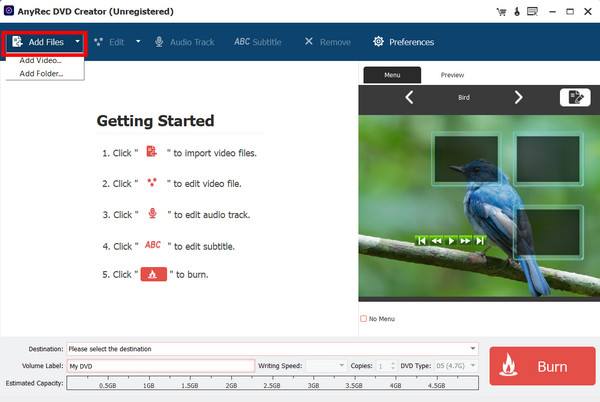
Task: Click the fast-forward control on the menu template
Action: click(465, 241)
